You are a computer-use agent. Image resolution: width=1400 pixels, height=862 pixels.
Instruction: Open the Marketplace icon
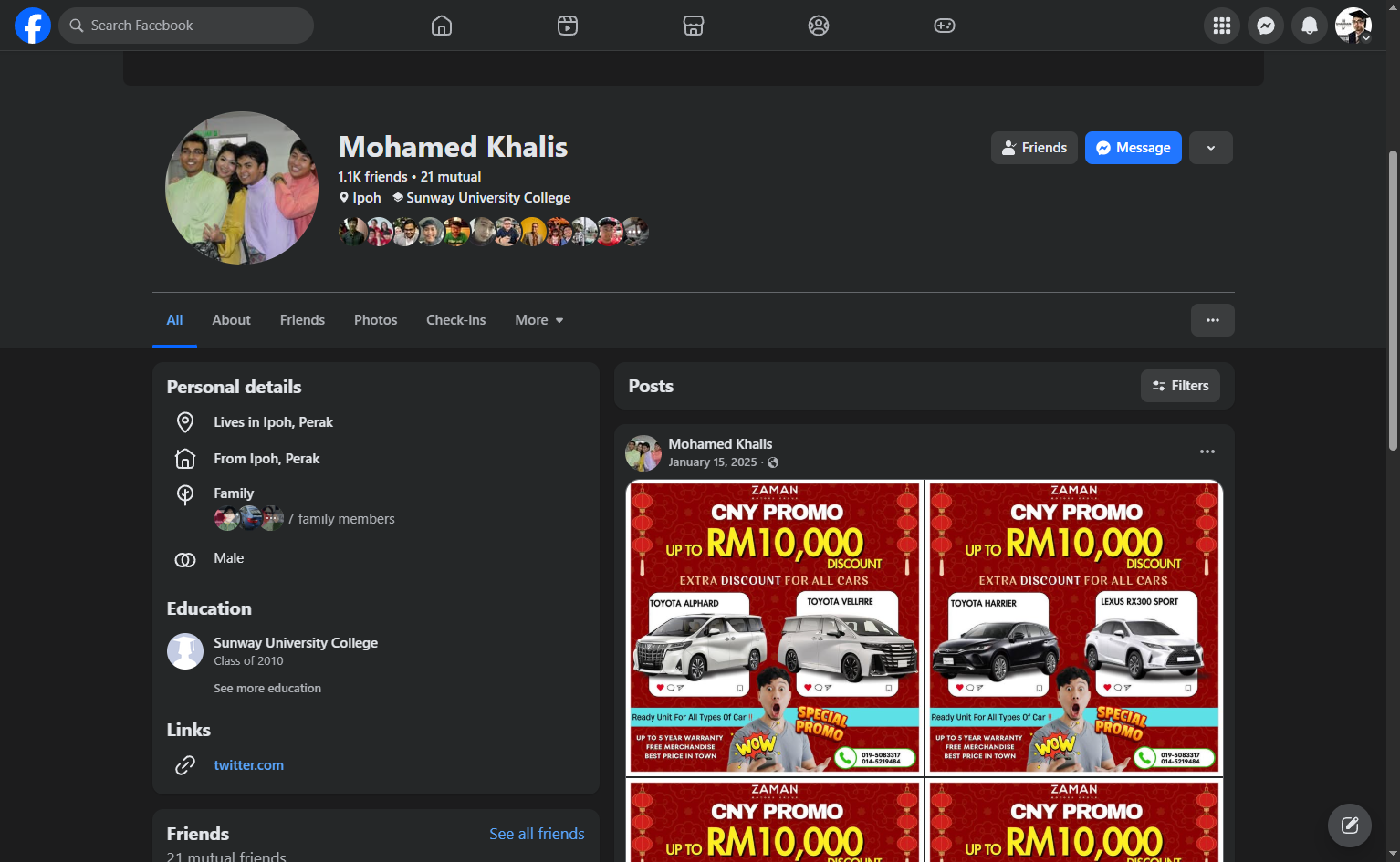click(x=694, y=26)
